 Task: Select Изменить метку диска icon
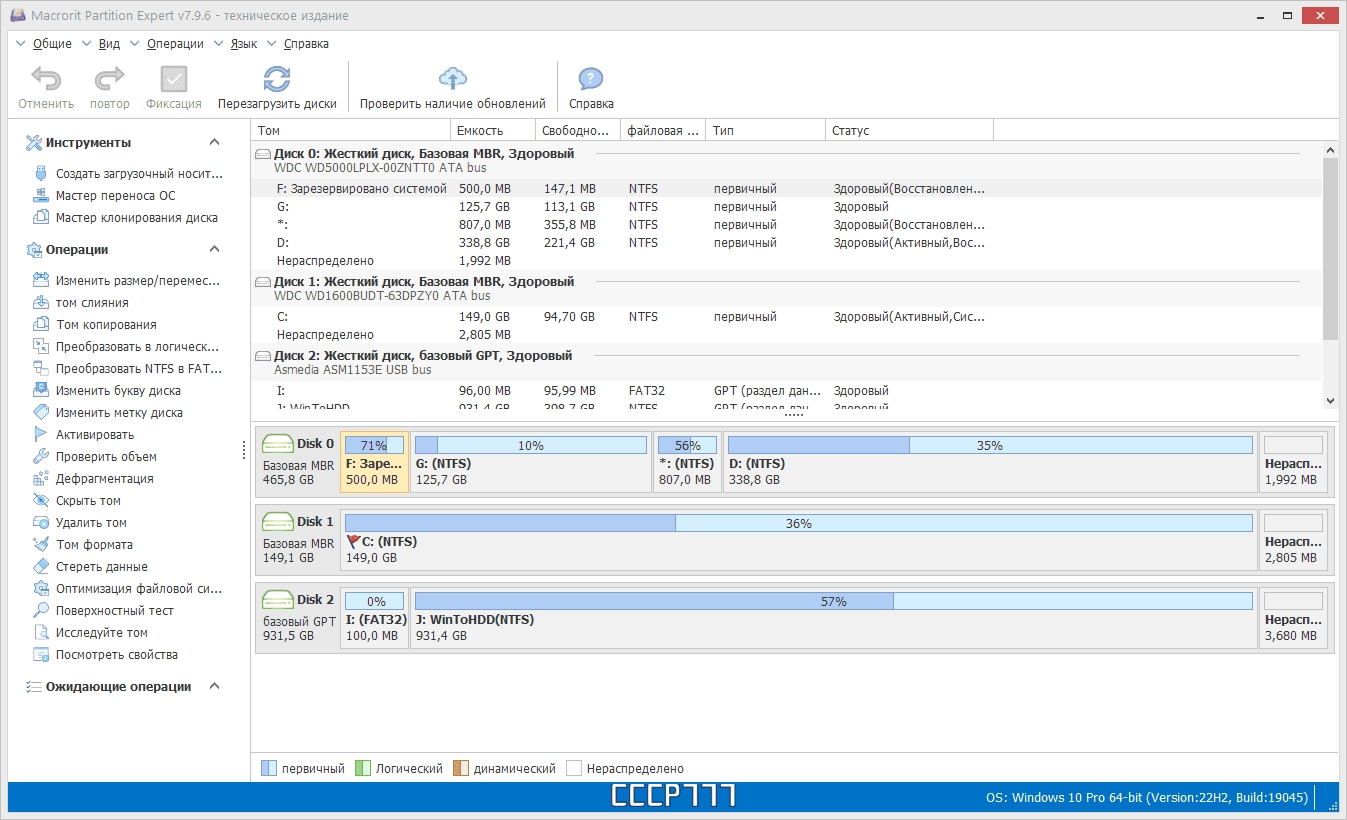[41, 412]
